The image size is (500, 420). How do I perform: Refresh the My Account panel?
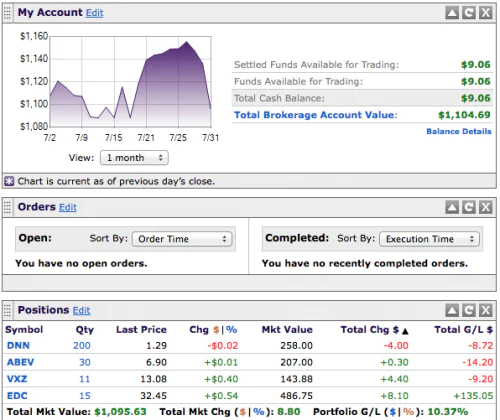point(469,13)
